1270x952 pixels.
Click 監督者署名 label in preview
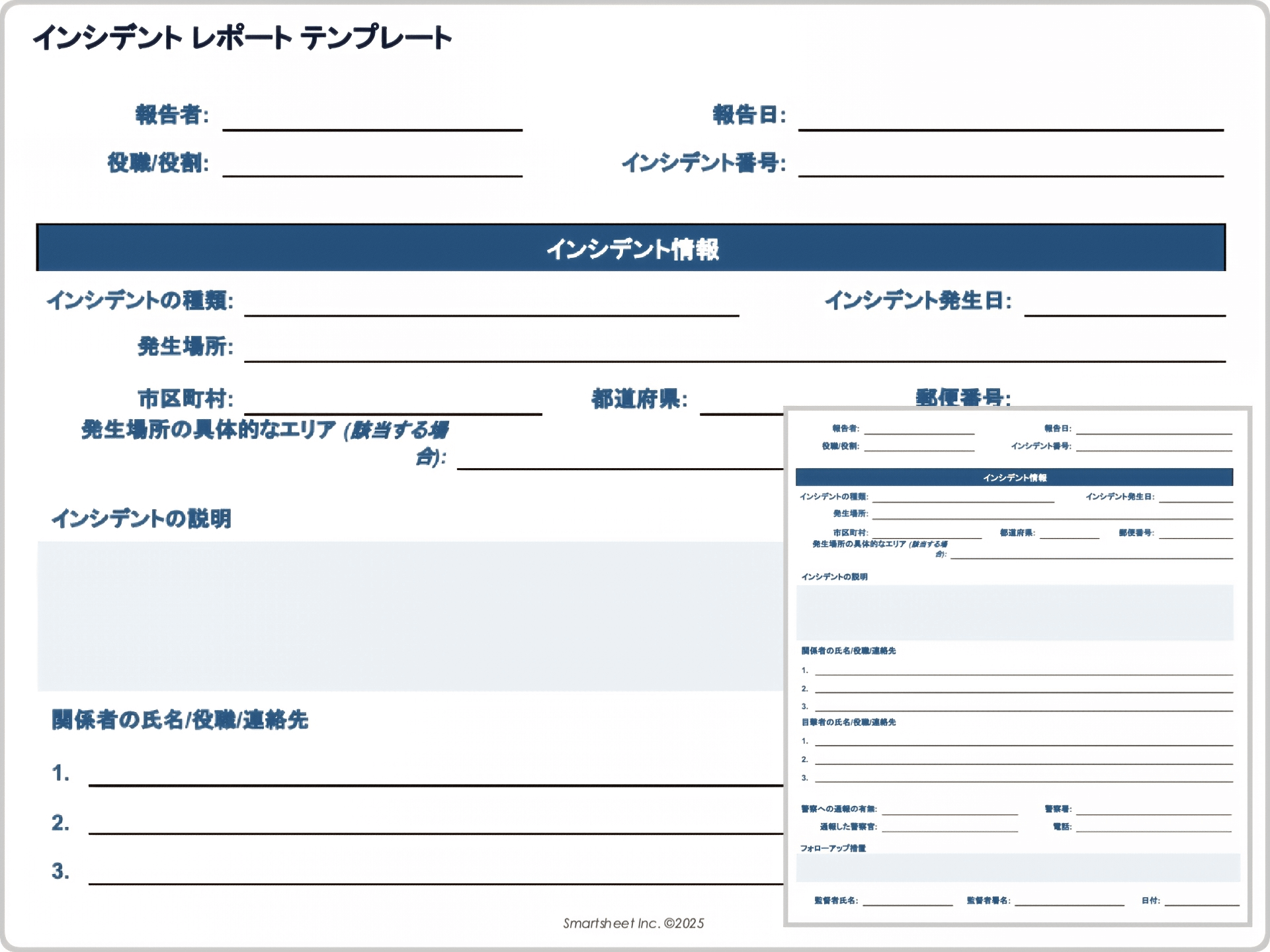coord(988,900)
